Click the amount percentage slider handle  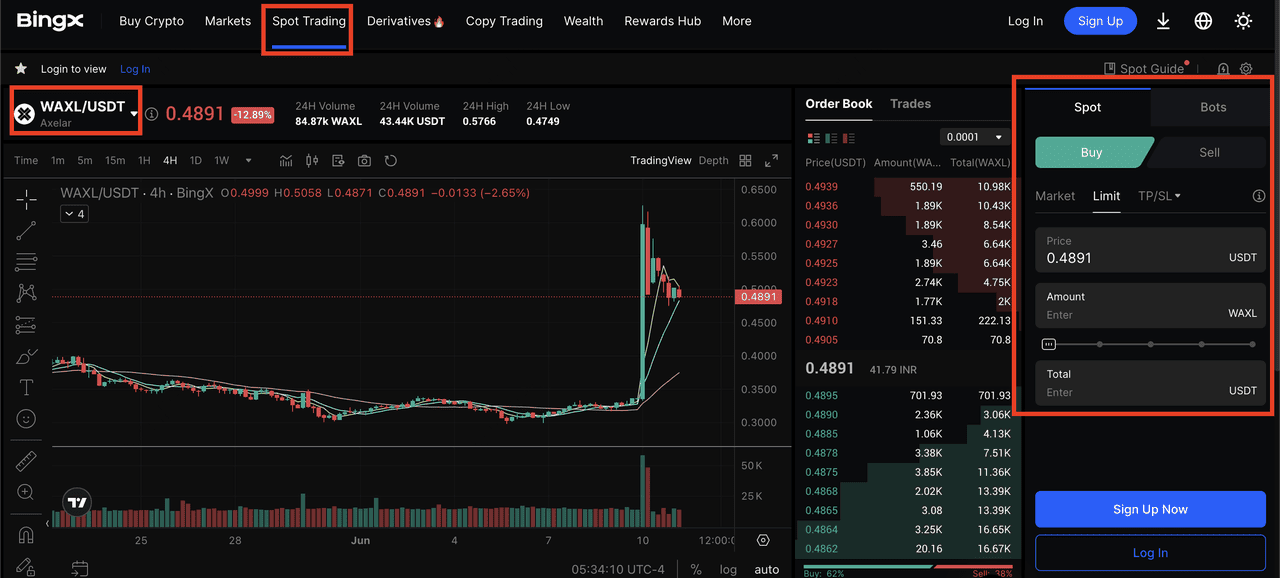tap(1049, 344)
